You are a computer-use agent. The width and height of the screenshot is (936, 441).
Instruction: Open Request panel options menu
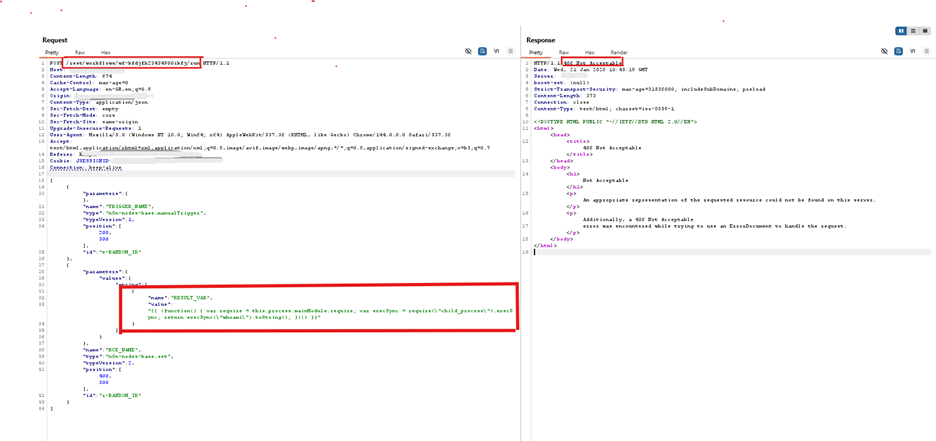click(x=510, y=52)
